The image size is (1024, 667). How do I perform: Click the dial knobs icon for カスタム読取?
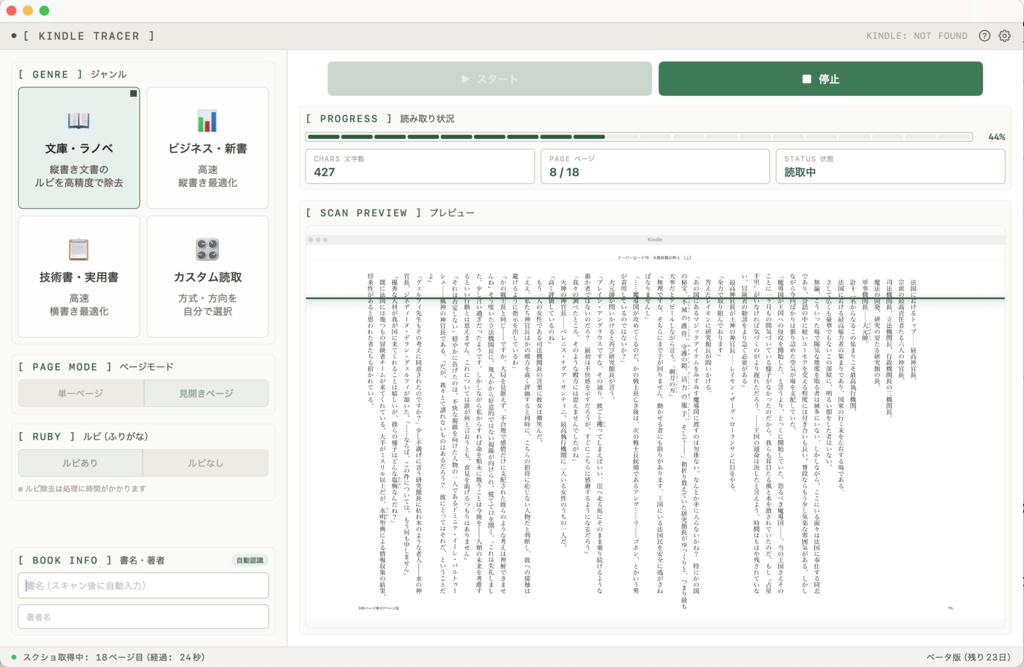click(x=207, y=249)
